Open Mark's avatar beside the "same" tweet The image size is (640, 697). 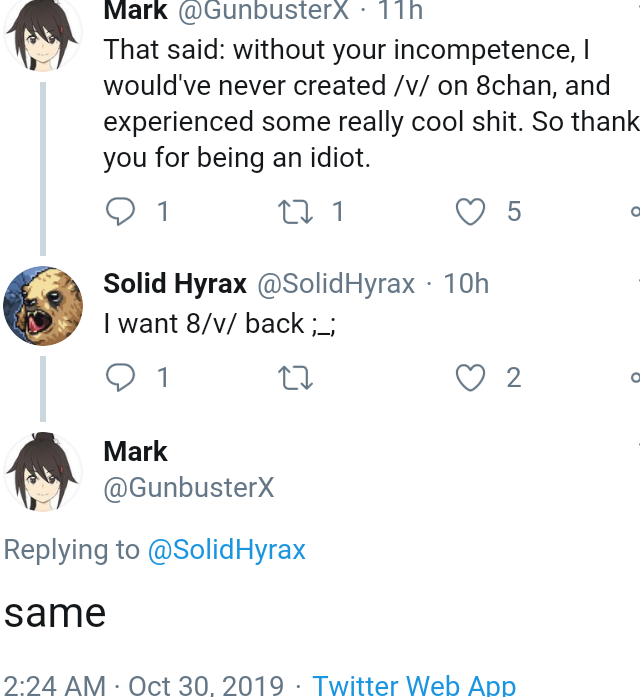click(43, 472)
